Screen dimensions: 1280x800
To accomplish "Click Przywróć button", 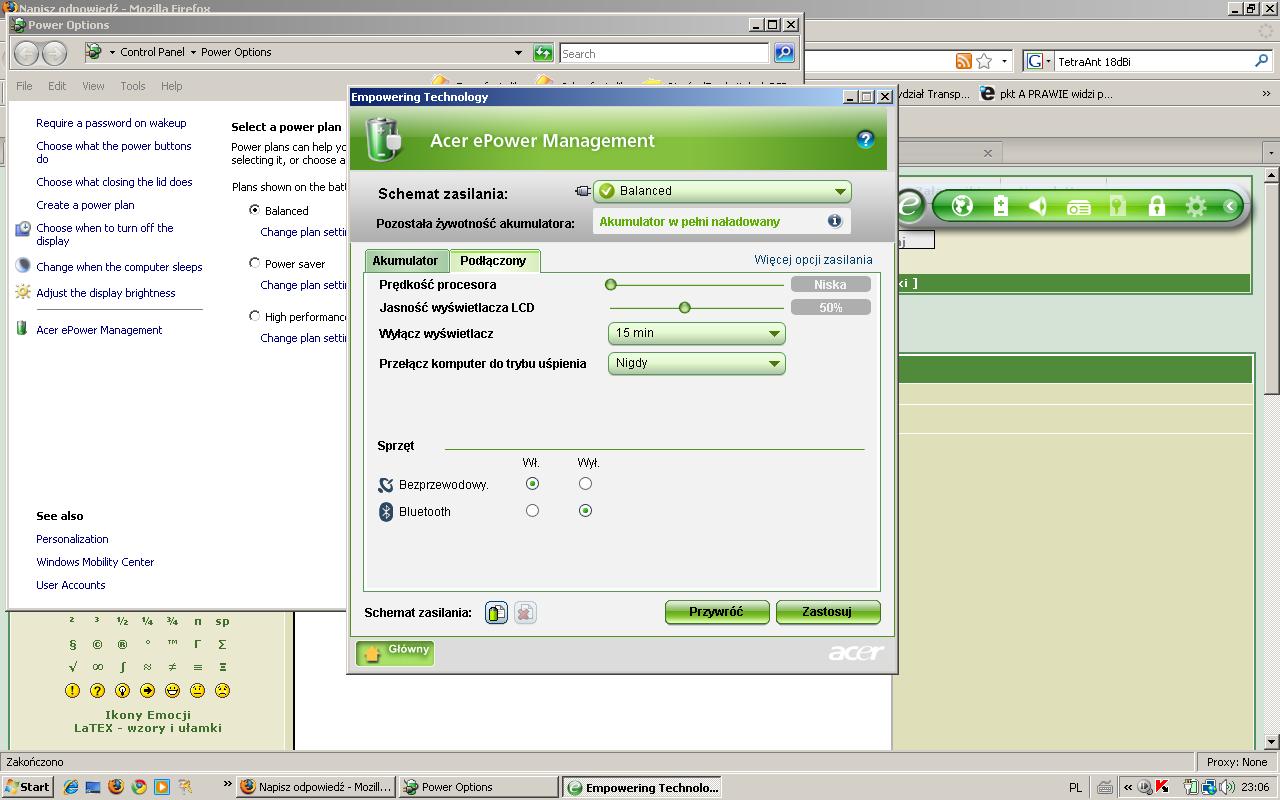I will click(x=717, y=612).
